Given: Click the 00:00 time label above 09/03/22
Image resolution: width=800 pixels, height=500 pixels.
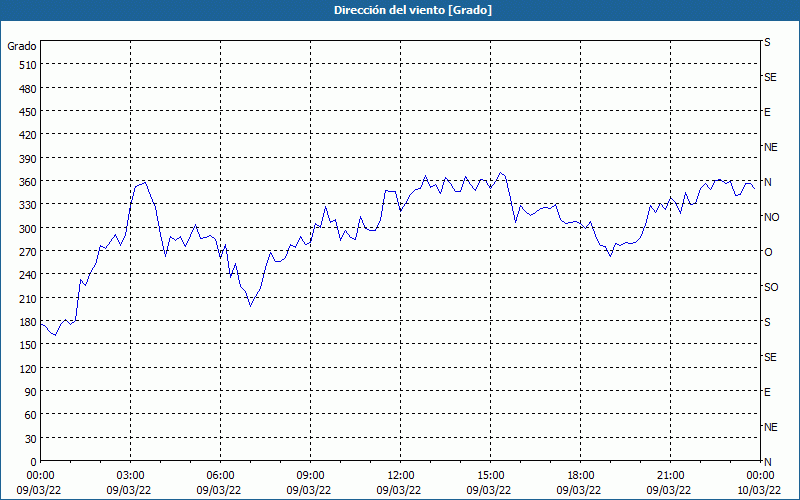Looking at the screenshot, I should coord(40,476).
